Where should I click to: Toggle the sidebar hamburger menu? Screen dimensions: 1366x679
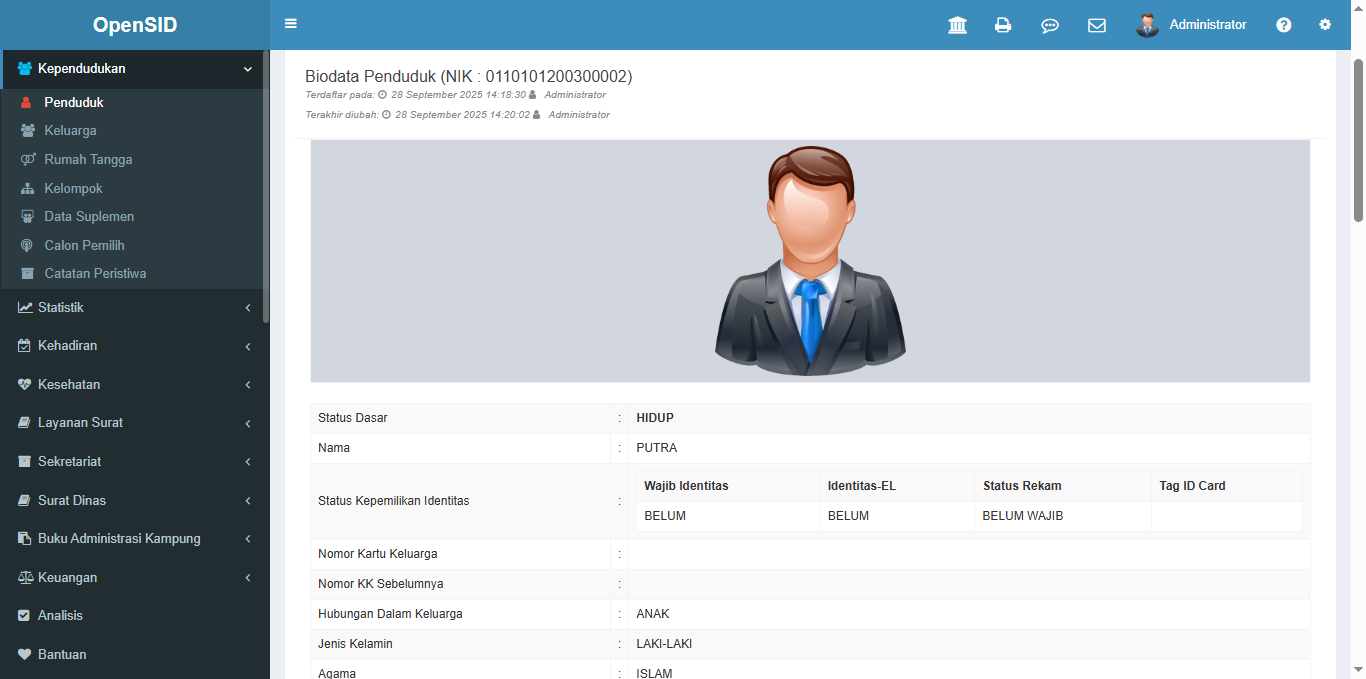pyautogui.click(x=291, y=24)
